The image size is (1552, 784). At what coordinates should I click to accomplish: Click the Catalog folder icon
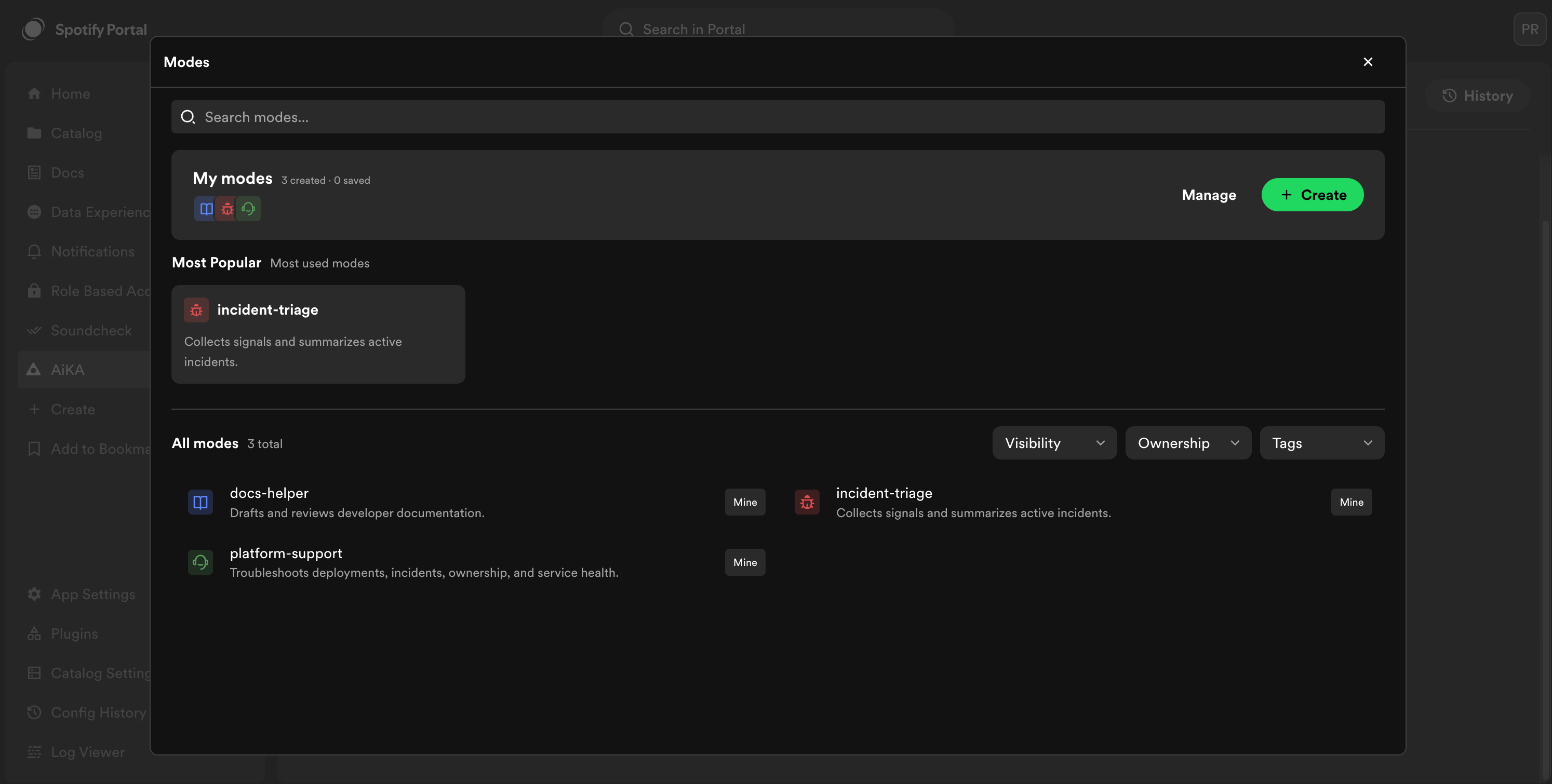pos(34,133)
